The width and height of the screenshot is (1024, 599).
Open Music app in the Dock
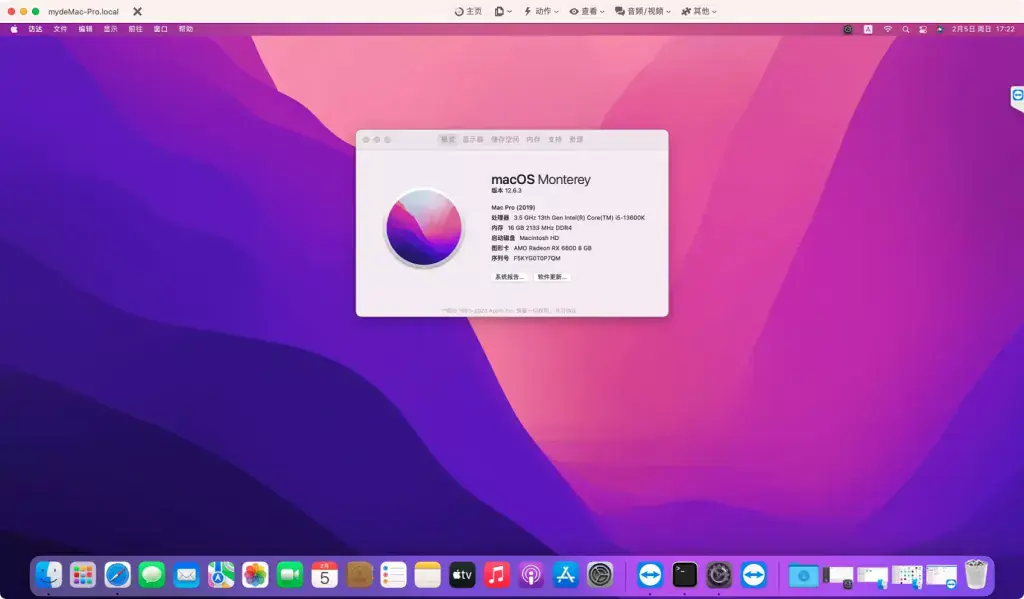point(497,575)
